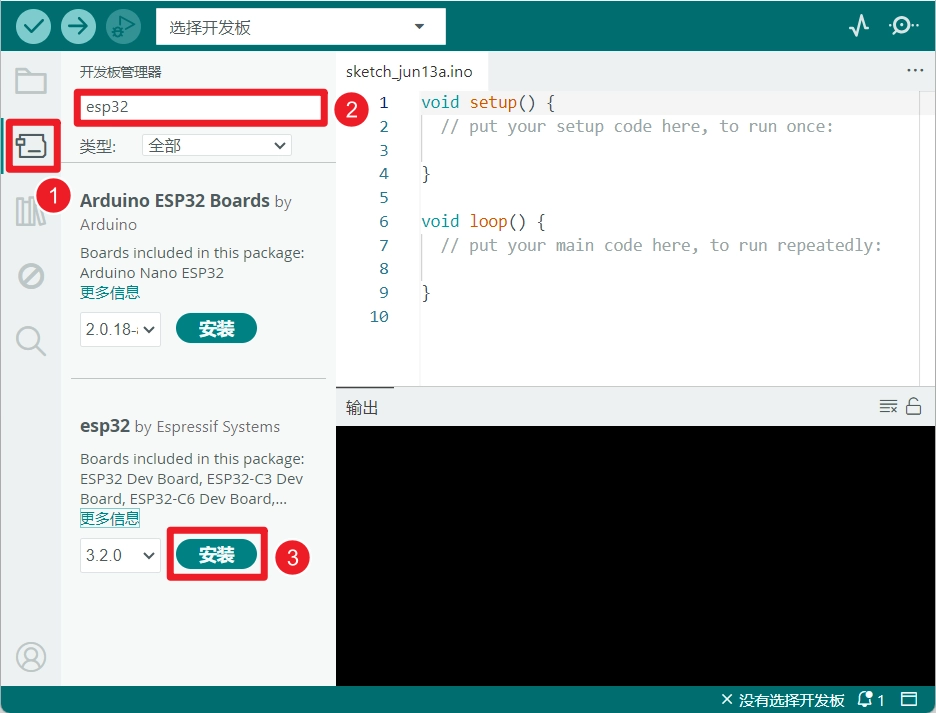
Task: Open the version dropdown showing 3.2.0
Action: coord(120,555)
